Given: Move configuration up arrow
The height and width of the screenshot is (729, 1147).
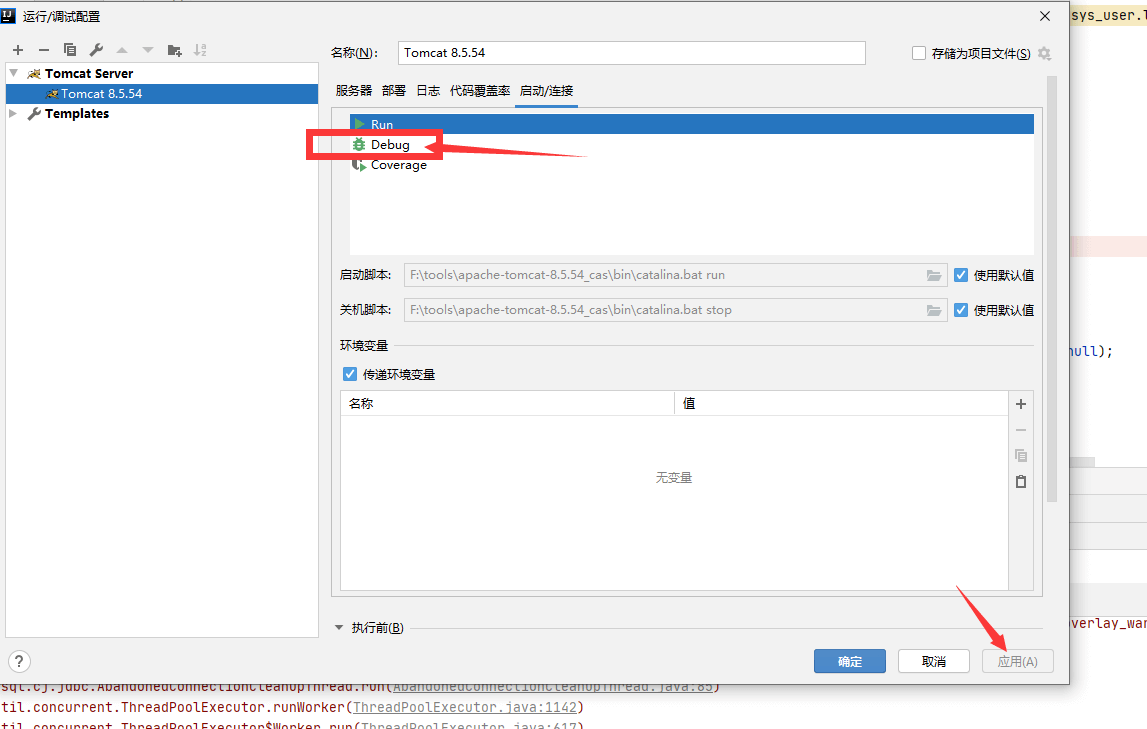Looking at the screenshot, I should pos(122,50).
